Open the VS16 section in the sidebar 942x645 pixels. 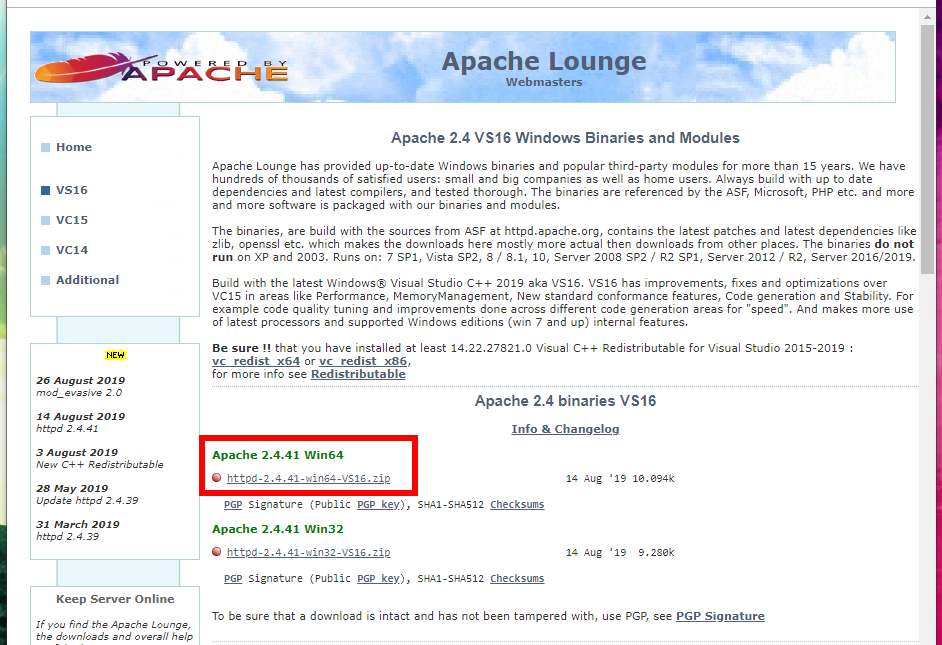(x=71, y=190)
